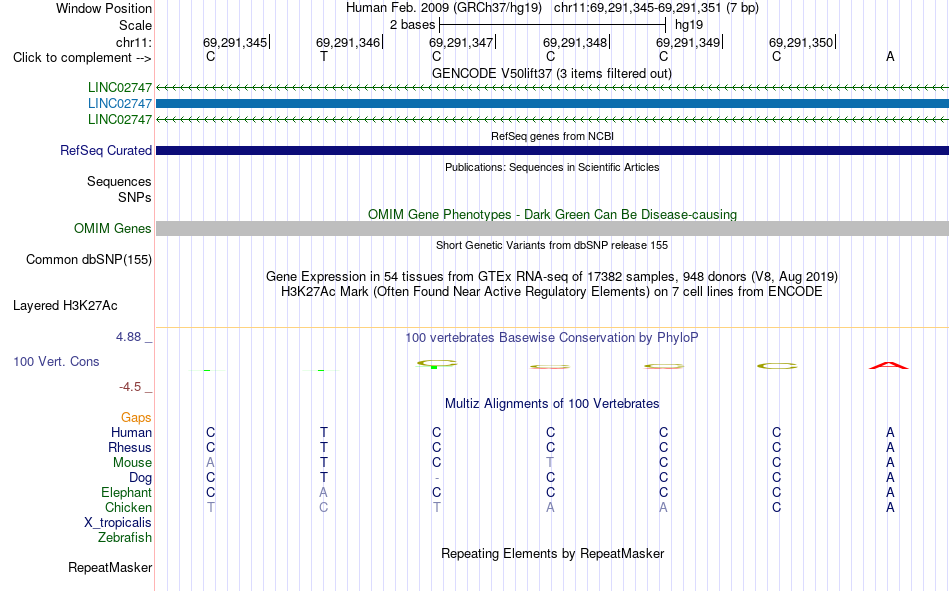Click the RepeatMasker track label
950x591 pixels.
[x=110, y=567]
